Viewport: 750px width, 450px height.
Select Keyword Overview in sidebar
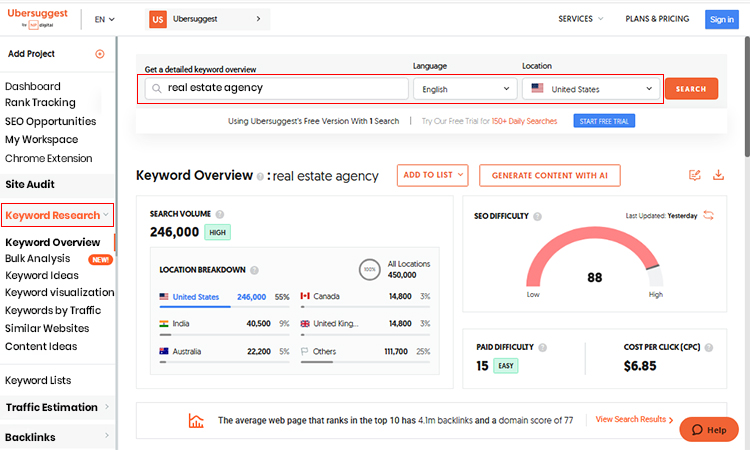[53, 242]
